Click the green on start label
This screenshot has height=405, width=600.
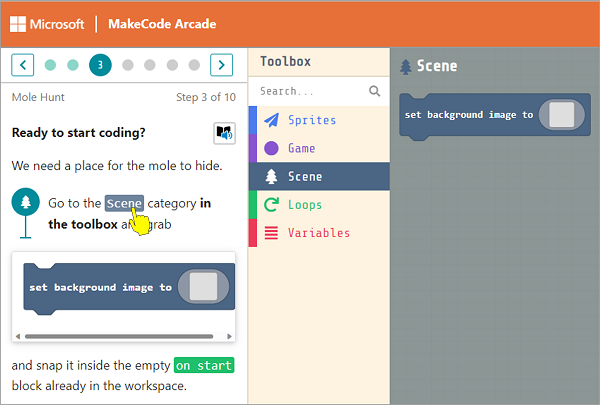click(204, 366)
